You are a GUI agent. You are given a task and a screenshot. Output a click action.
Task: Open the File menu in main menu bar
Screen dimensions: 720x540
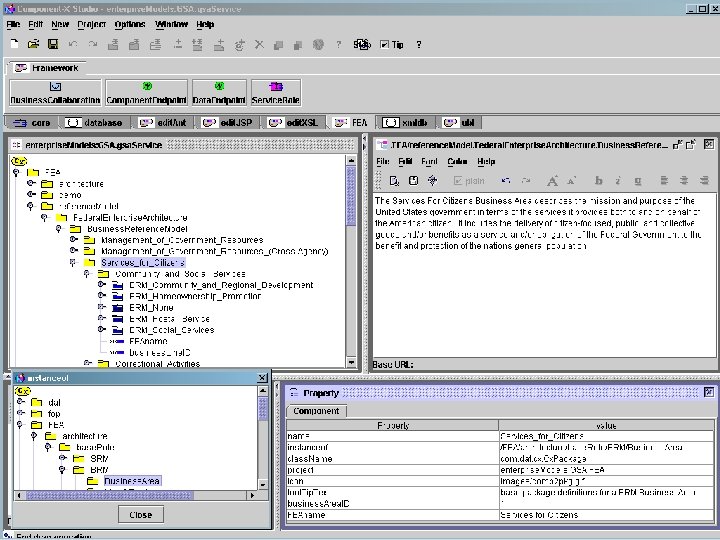coord(13,24)
